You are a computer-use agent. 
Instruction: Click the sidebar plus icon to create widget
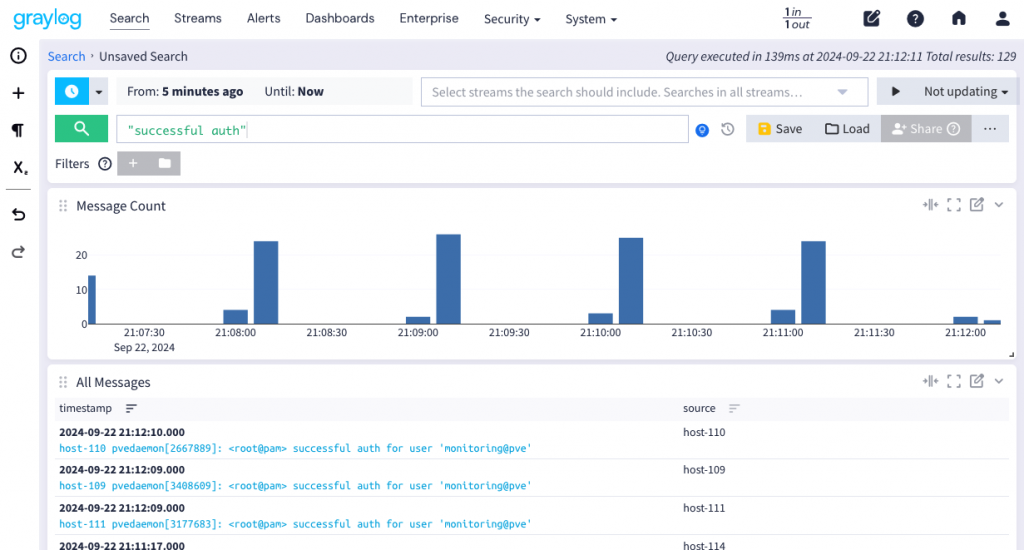click(x=18, y=93)
